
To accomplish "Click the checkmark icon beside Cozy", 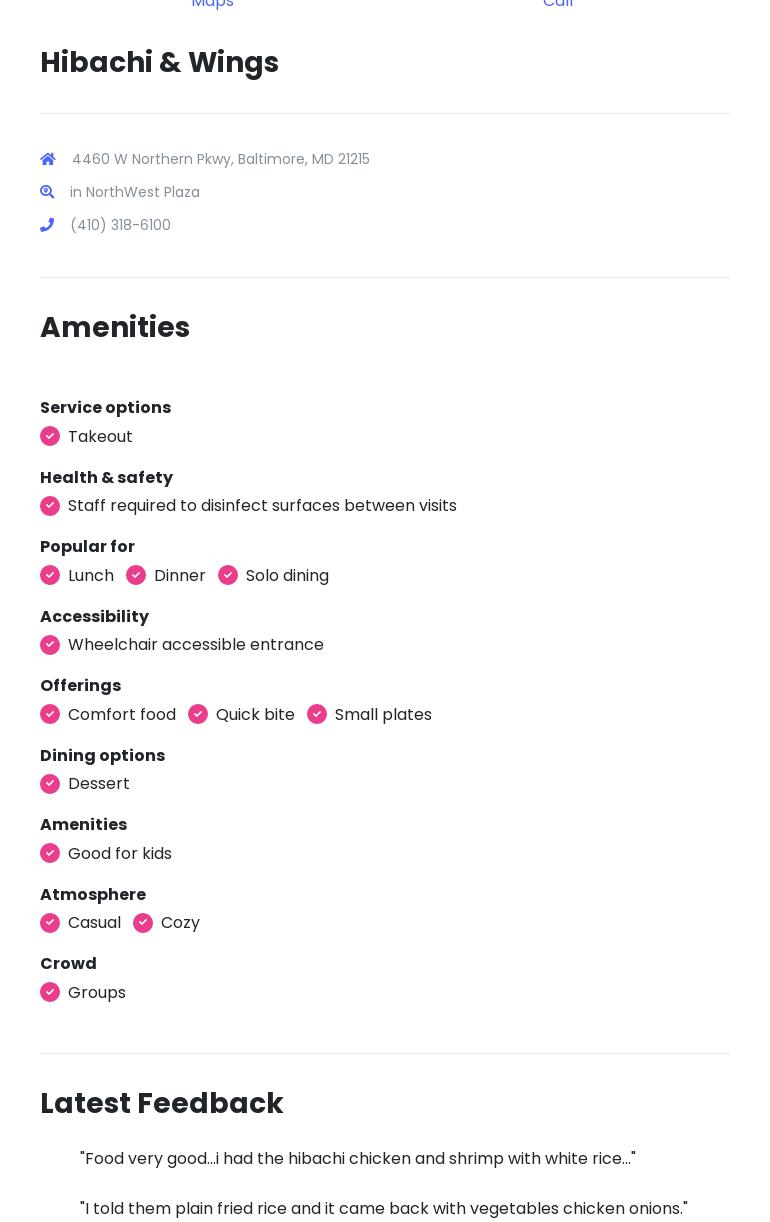I will click(x=143, y=922).
